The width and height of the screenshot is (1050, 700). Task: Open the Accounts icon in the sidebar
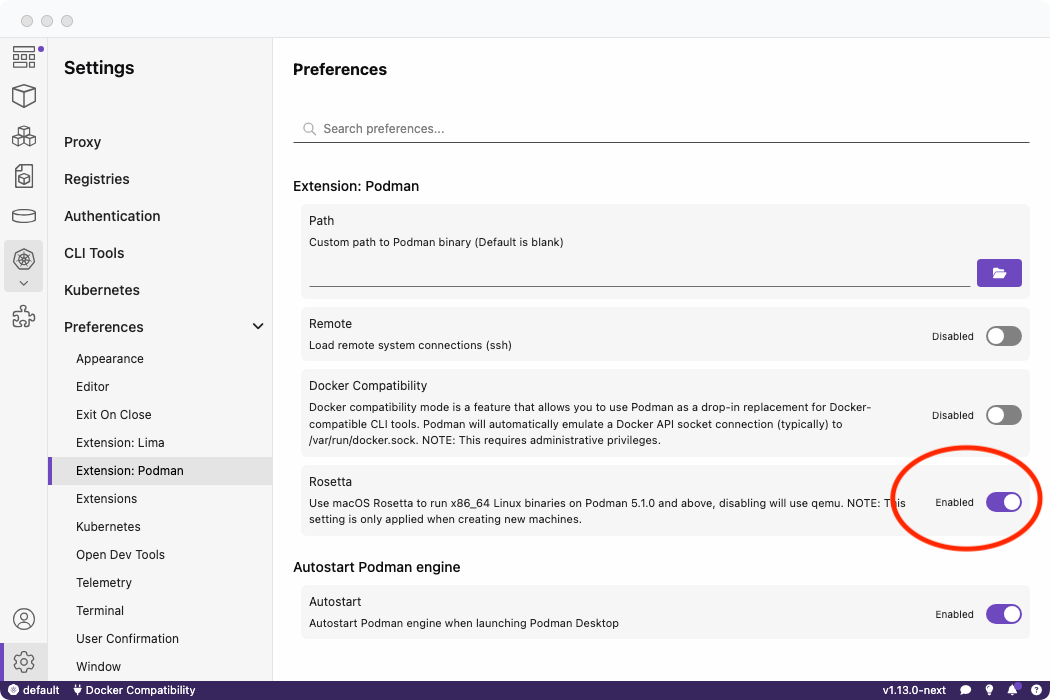(24, 620)
